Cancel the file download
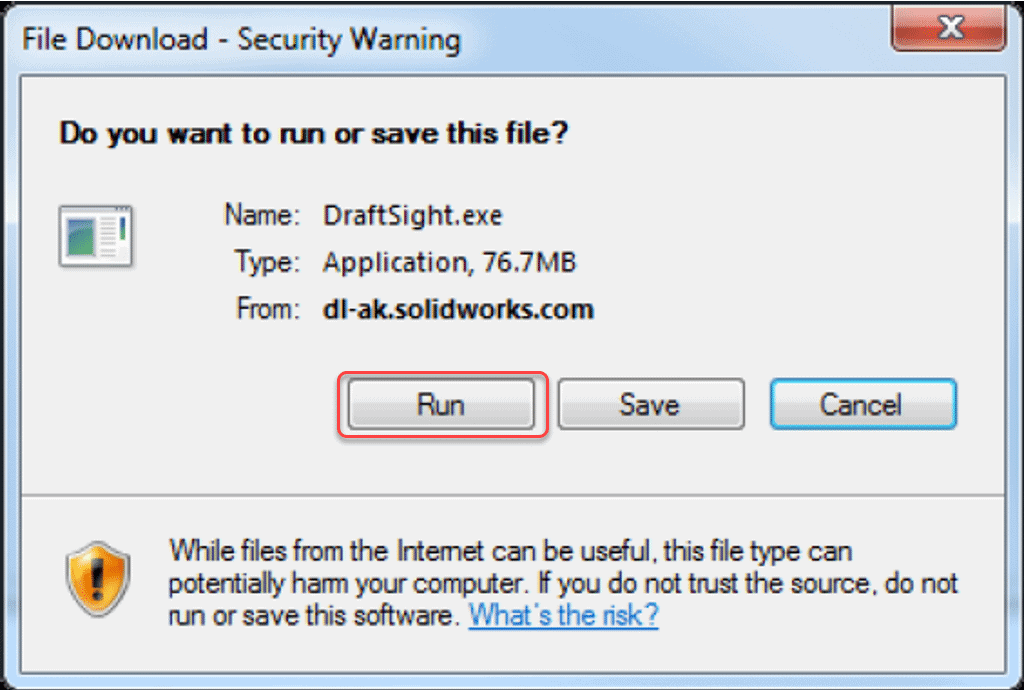Image resolution: width=1025 pixels, height=690 pixels. point(862,404)
